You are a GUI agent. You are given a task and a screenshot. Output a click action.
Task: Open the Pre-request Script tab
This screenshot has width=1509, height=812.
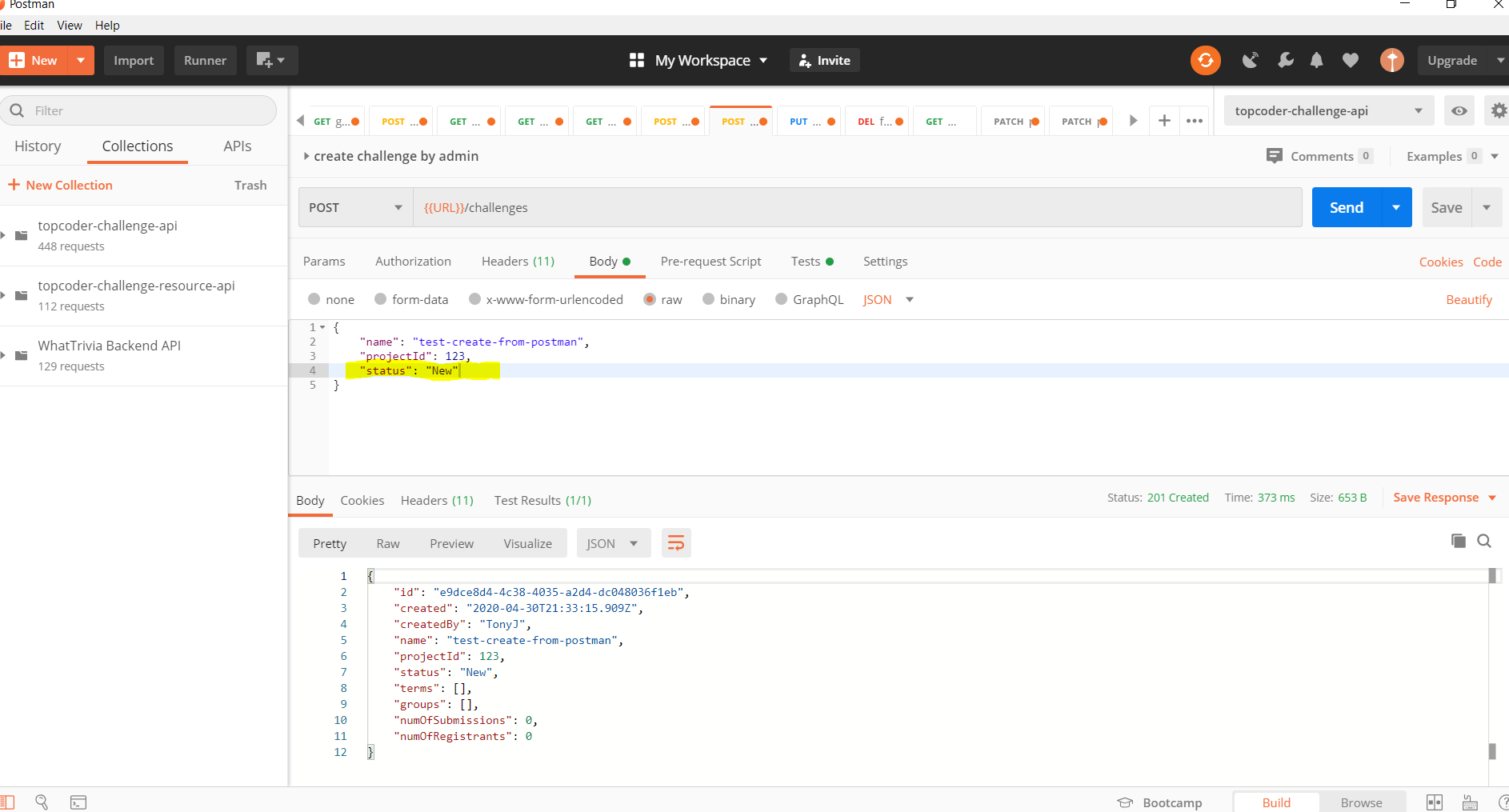click(710, 261)
